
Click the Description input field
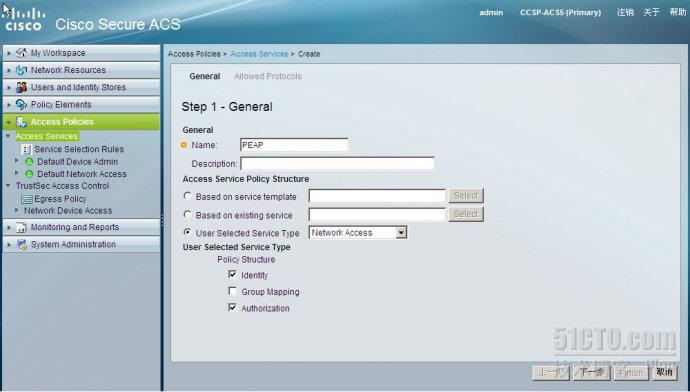point(338,163)
